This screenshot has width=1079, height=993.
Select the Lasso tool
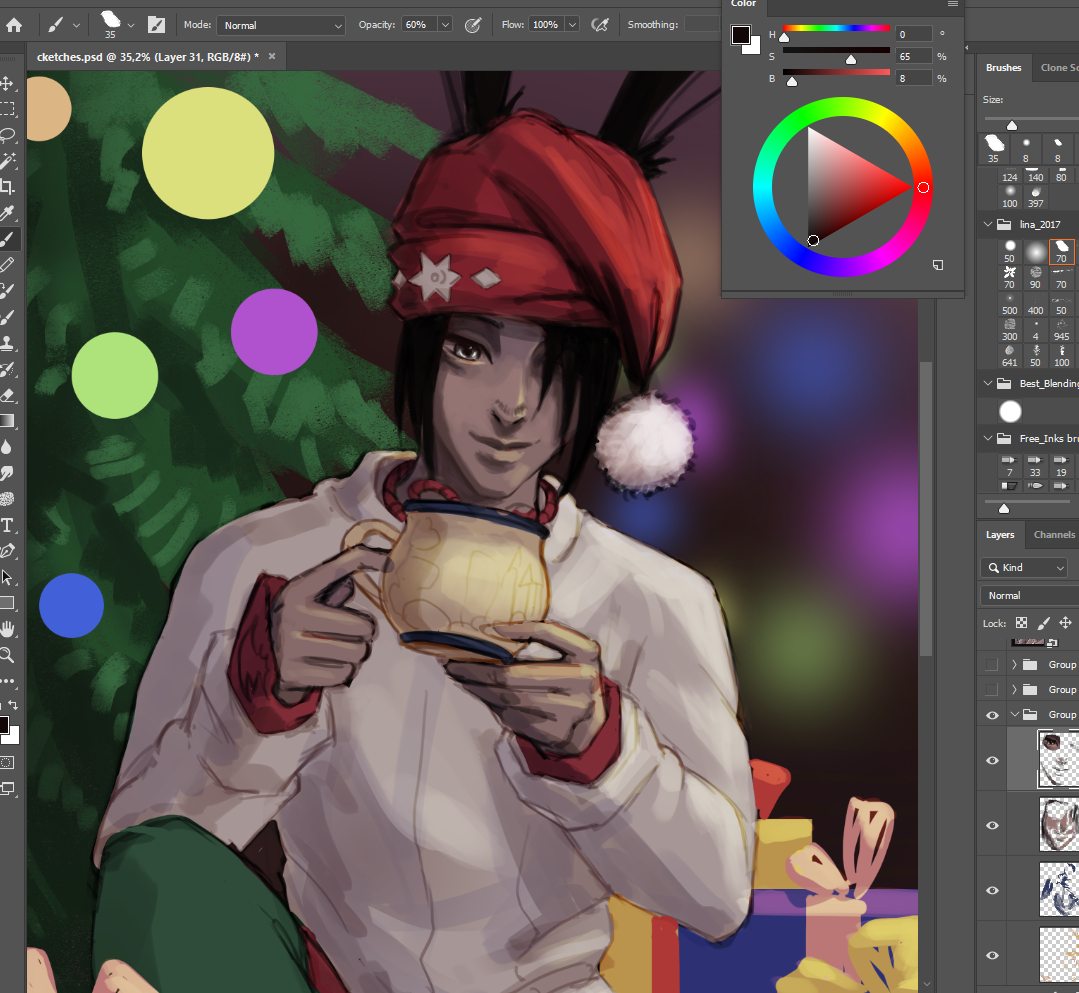click(7, 135)
